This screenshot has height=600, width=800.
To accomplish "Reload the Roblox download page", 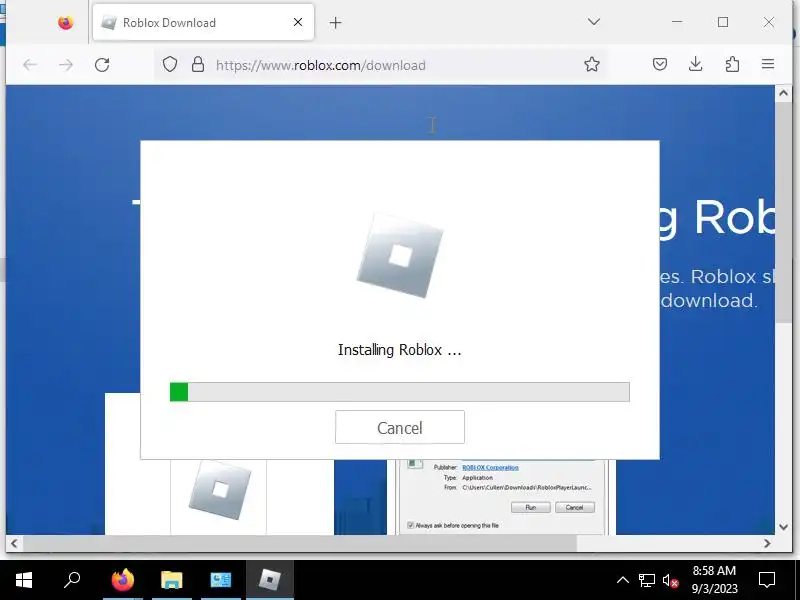I will click(x=102, y=65).
